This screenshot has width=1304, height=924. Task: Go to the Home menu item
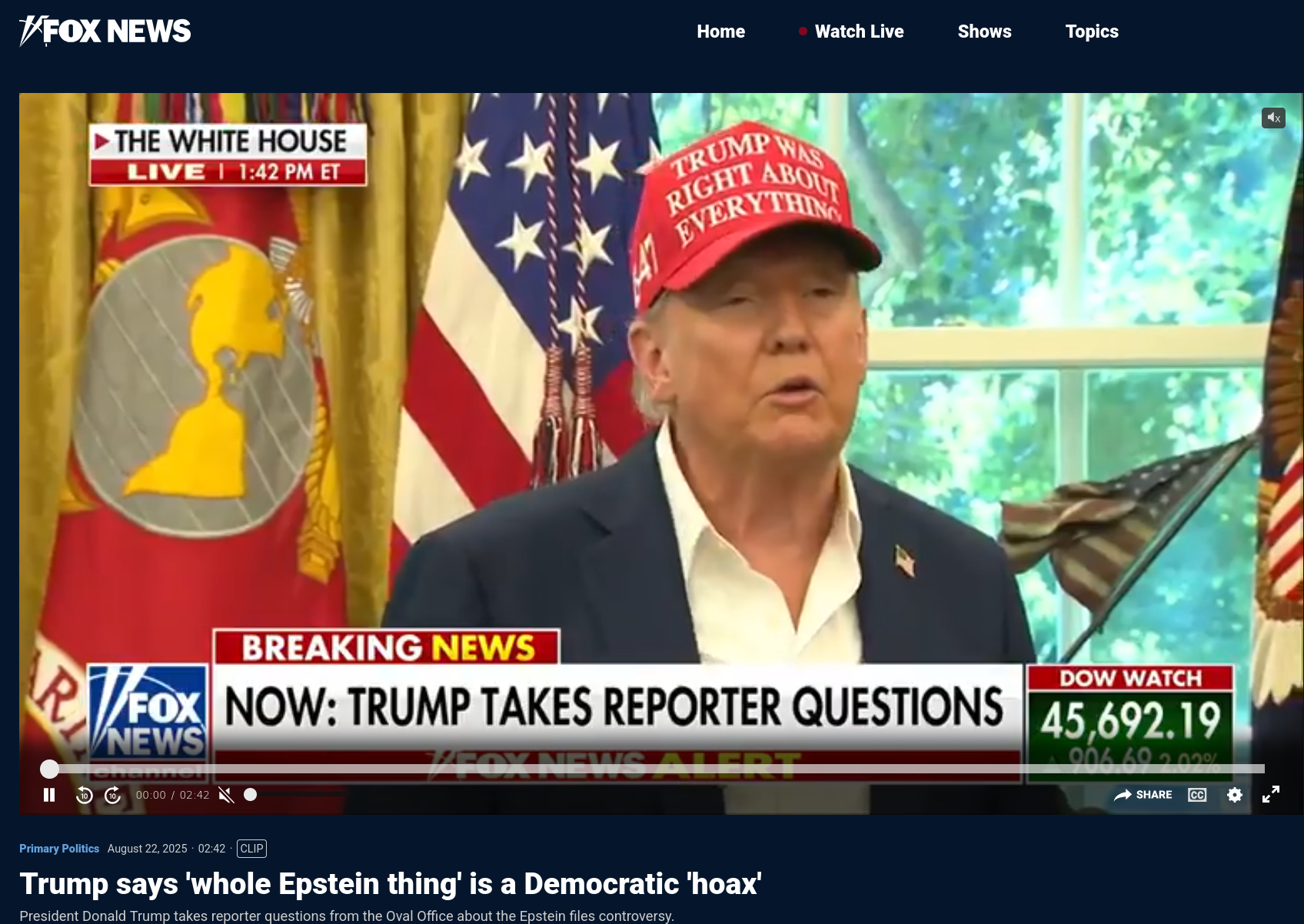click(x=721, y=32)
